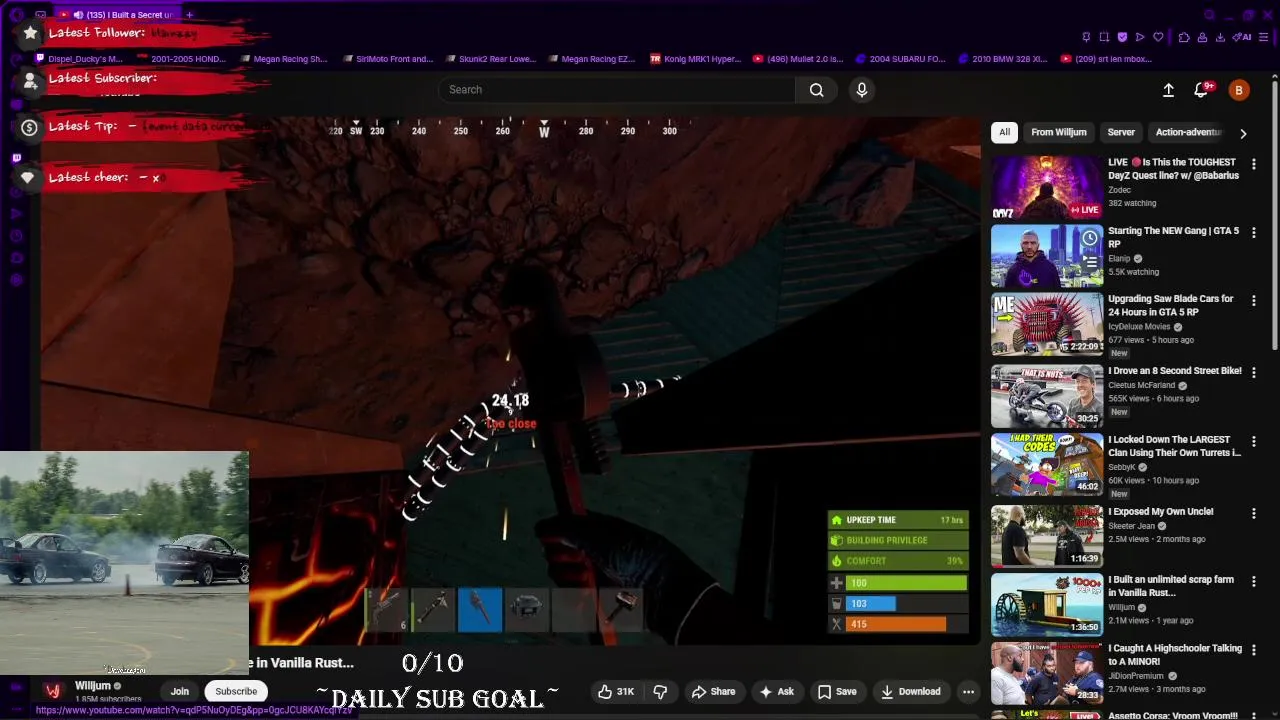The width and height of the screenshot is (1280, 720).
Task: Save the video to a playlist
Action: point(837,691)
